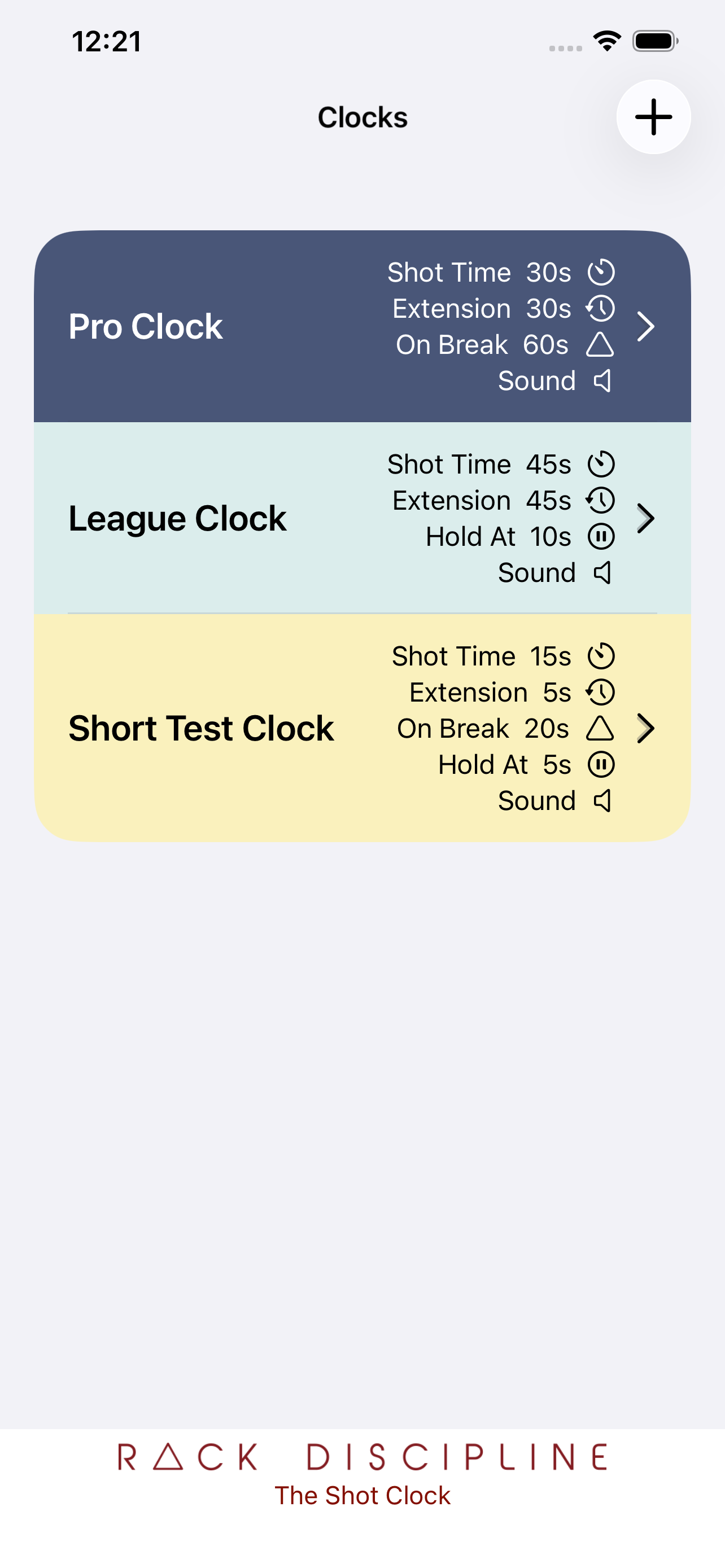The height and width of the screenshot is (1568, 725).
Task: Select the League Clock name
Action: [177, 519]
